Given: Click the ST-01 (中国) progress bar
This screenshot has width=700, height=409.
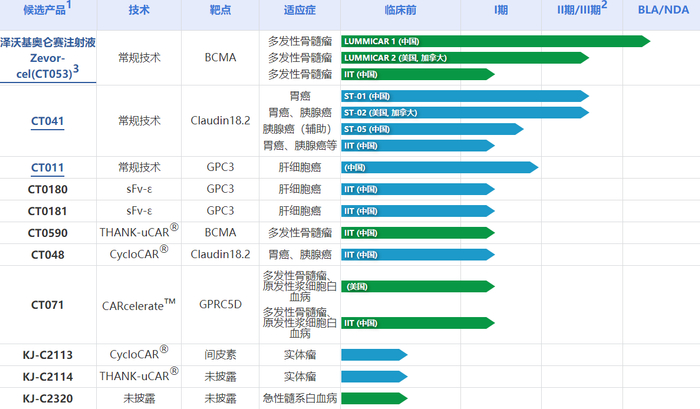Looking at the screenshot, I should pyautogui.click(x=465, y=96).
